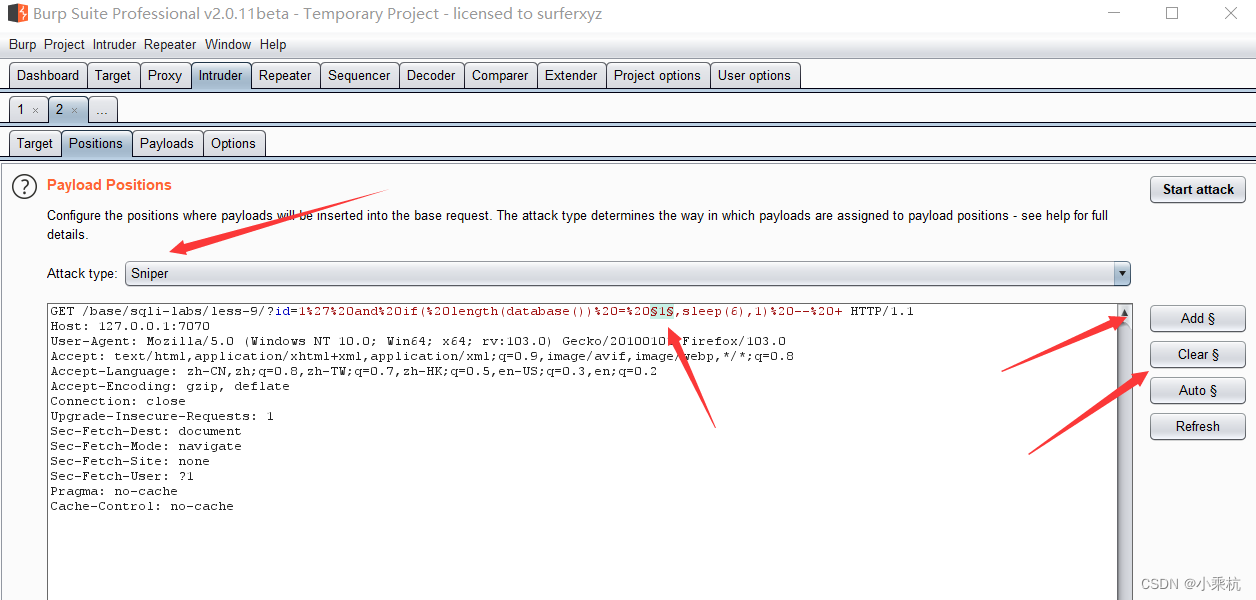The width and height of the screenshot is (1256, 600).
Task: Click the Payload Positions help question-mark icon
Action: pos(24,186)
